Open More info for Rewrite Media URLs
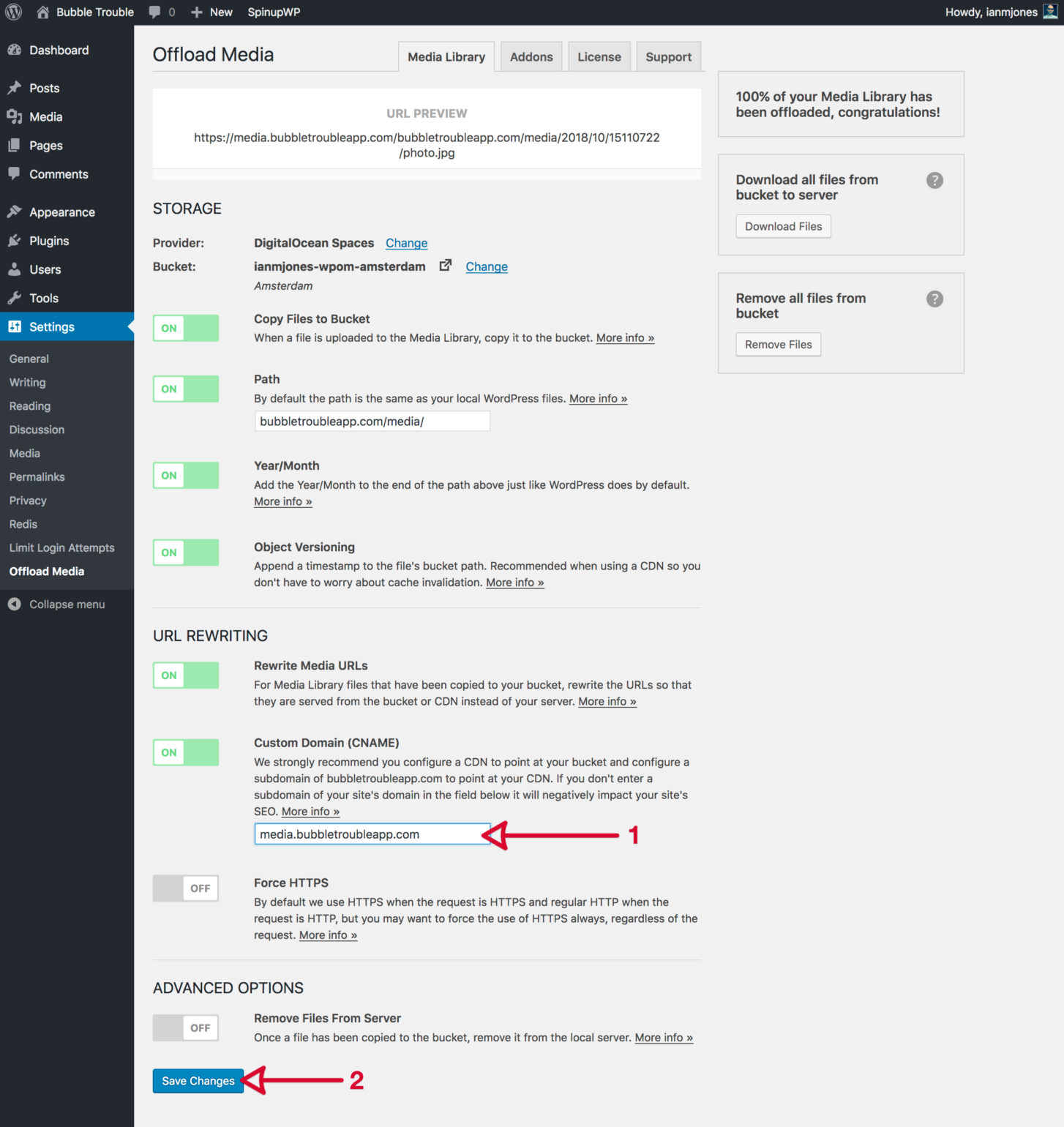The height and width of the screenshot is (1127, 1064). [x=607, y=701]
